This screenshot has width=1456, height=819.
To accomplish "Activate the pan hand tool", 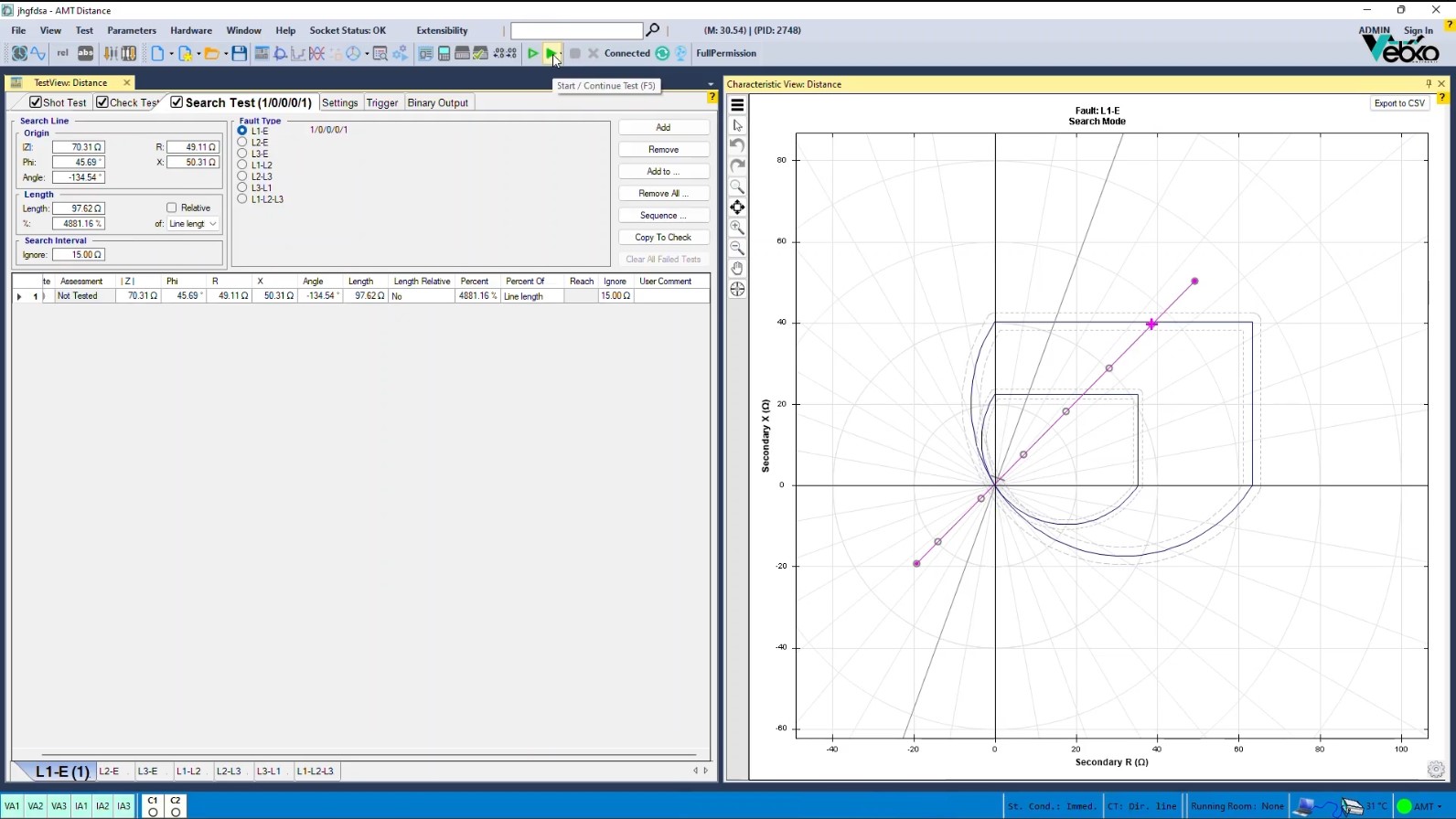I will [737, 269].
